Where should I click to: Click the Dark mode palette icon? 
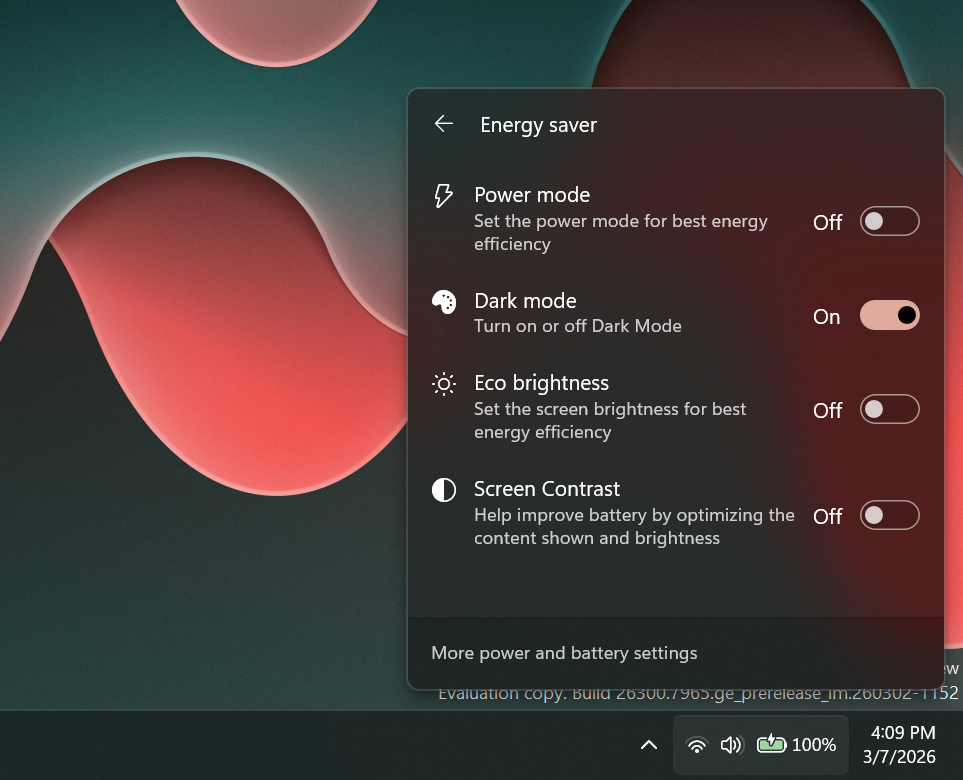coord(443,302)
